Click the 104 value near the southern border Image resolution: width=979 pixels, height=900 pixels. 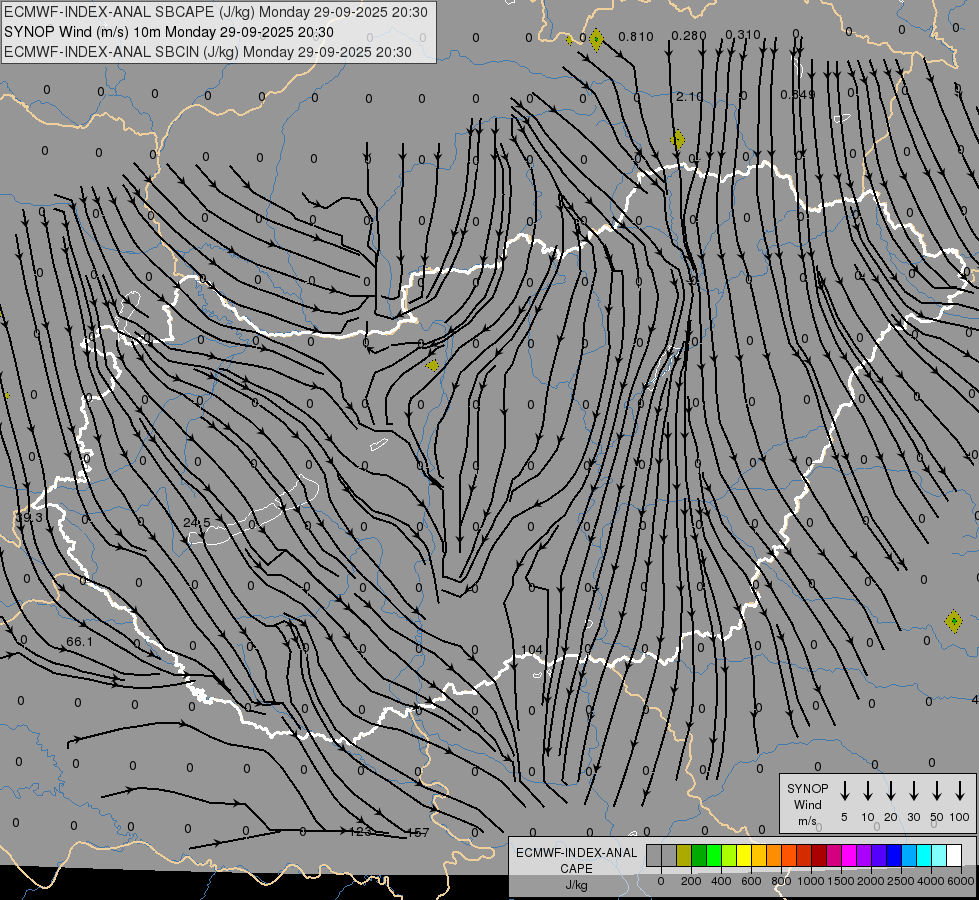pyautogui.click(x=532, y=650)
